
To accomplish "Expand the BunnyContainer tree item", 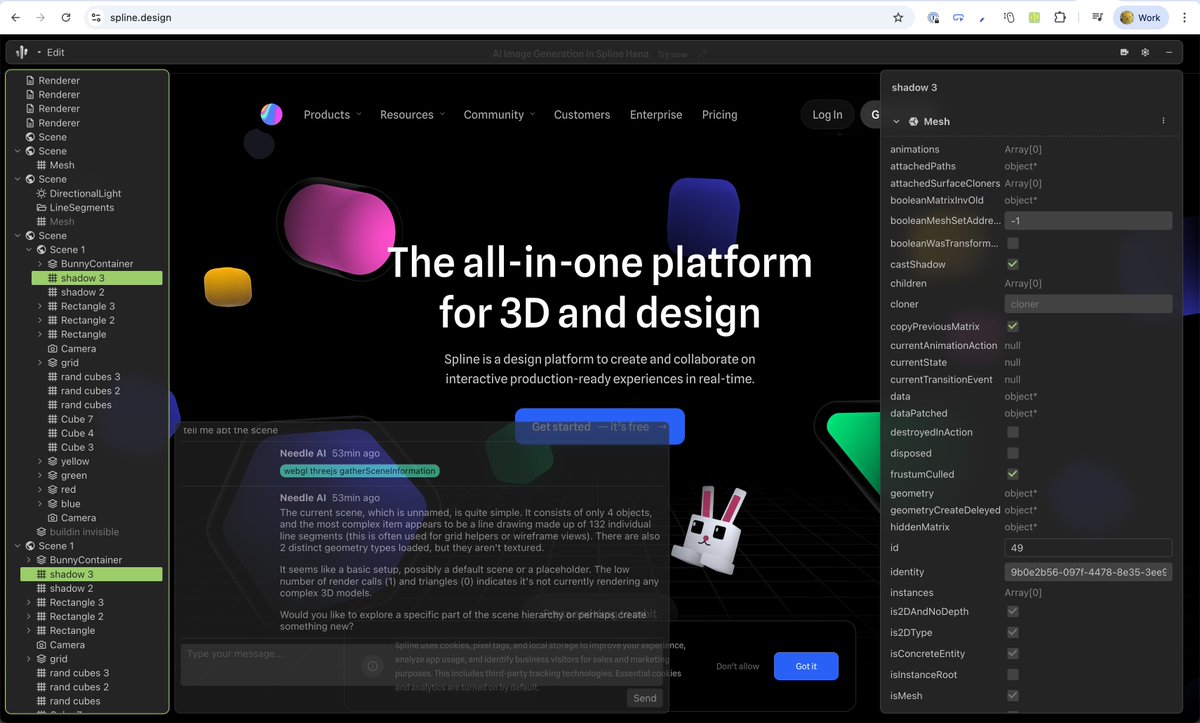I will 42,263.
